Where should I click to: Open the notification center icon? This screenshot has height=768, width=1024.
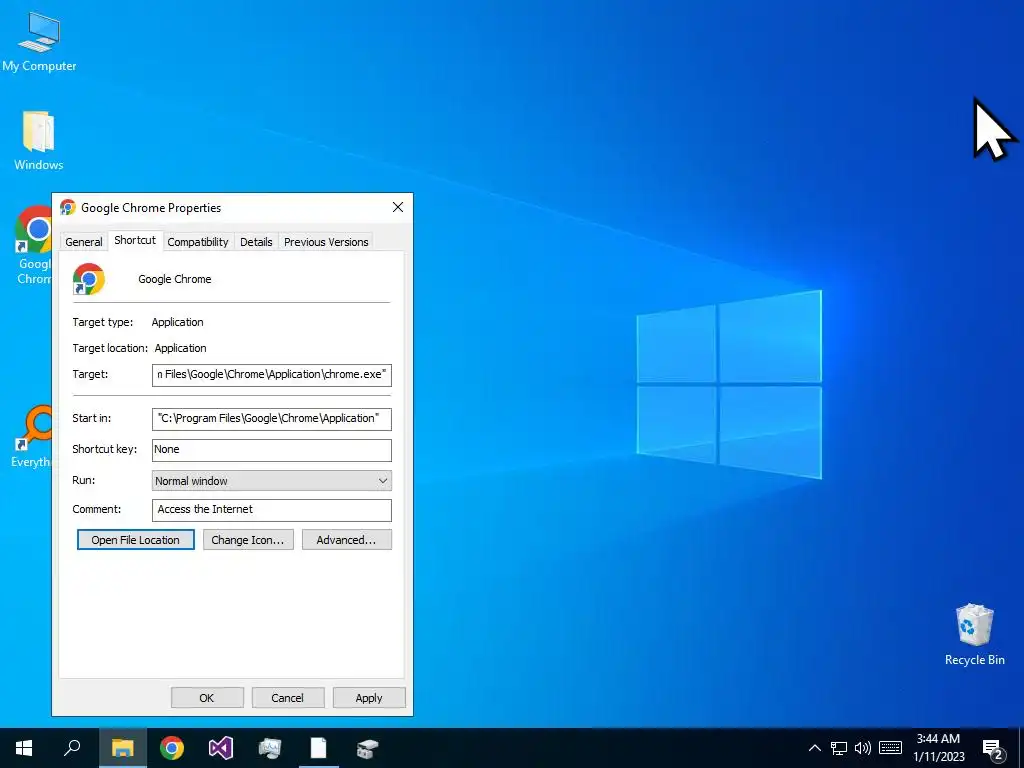[x=993, y=749]
